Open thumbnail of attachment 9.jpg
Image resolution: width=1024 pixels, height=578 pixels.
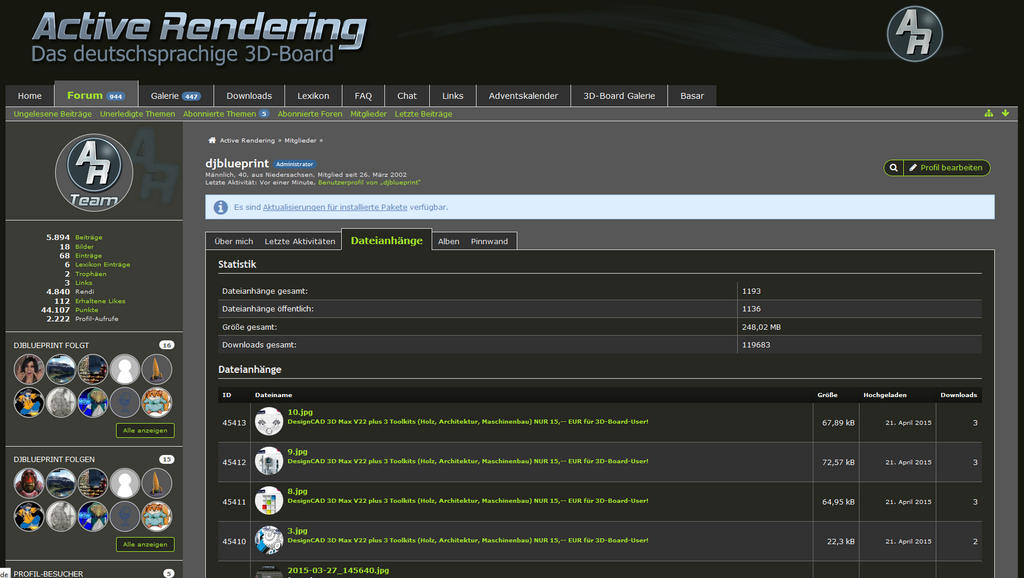click(x=268, y=462)
